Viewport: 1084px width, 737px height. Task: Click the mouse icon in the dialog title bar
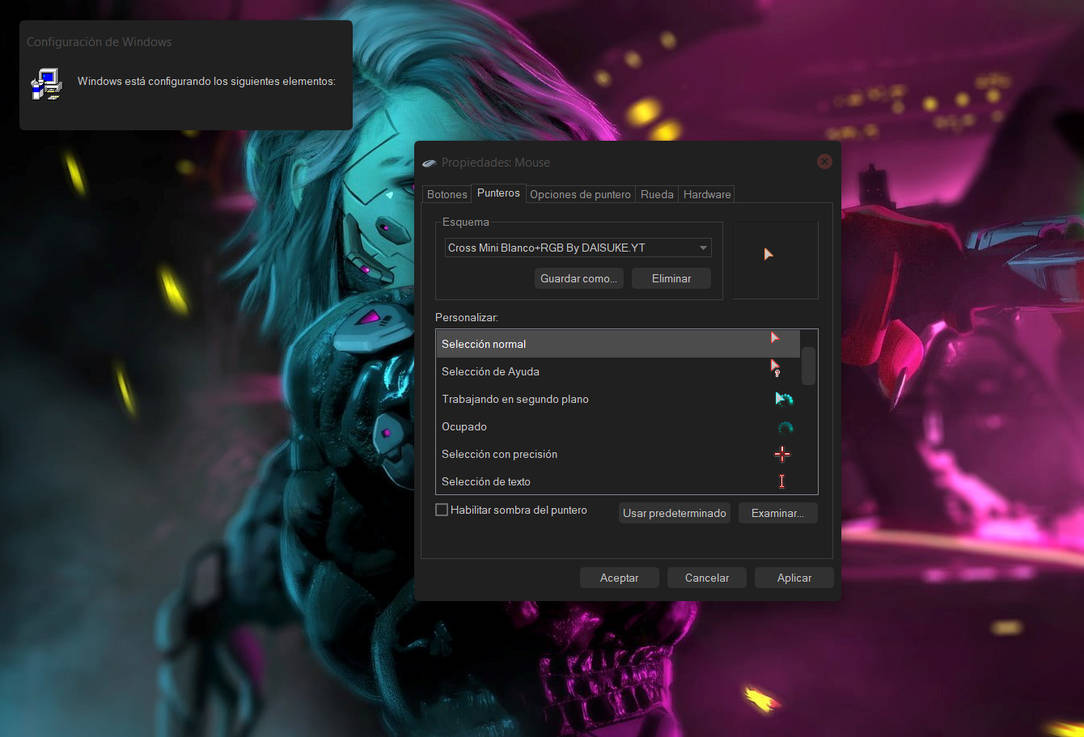[429, 162]
